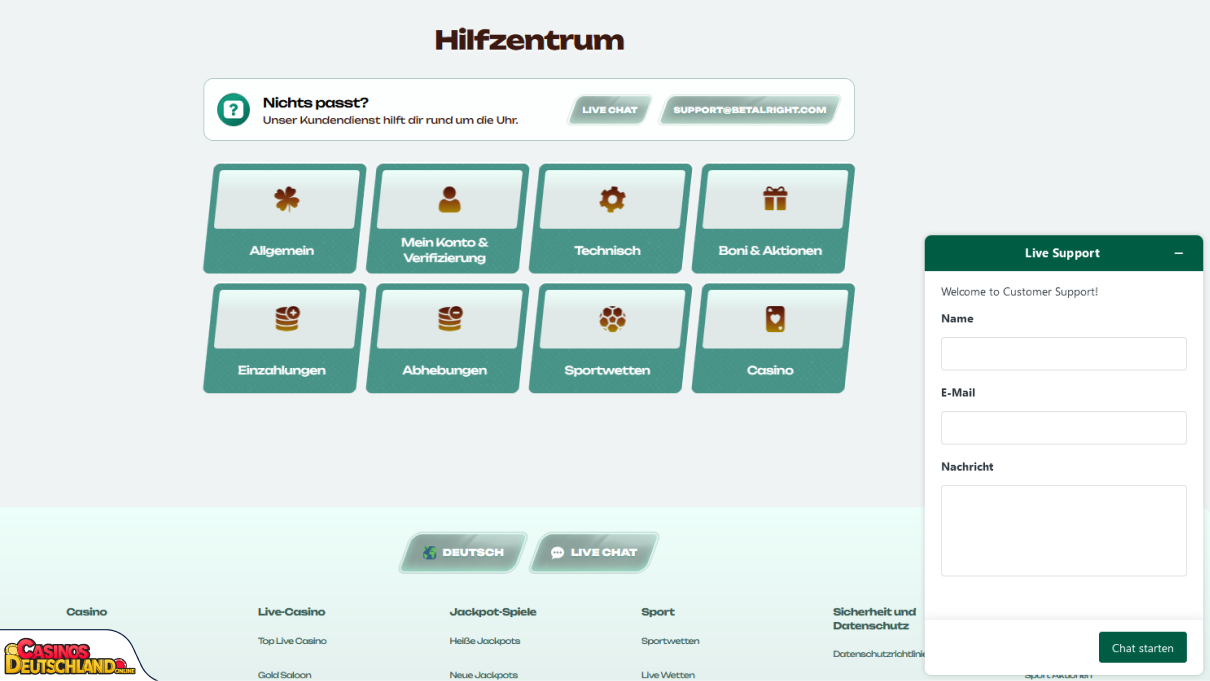Open the Allgemein category clover icon
Screen dimensions: 1210x681
[287, 199]
